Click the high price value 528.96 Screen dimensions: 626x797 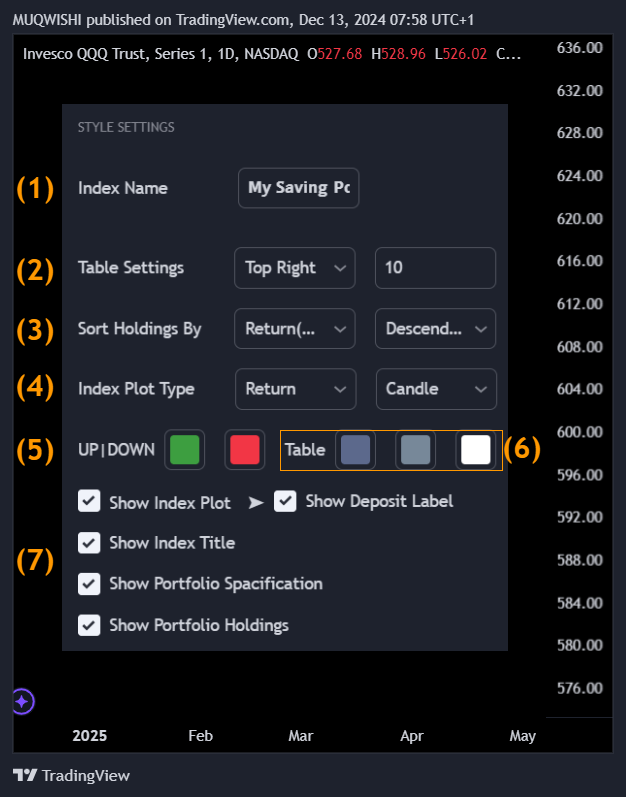[403, 54]
